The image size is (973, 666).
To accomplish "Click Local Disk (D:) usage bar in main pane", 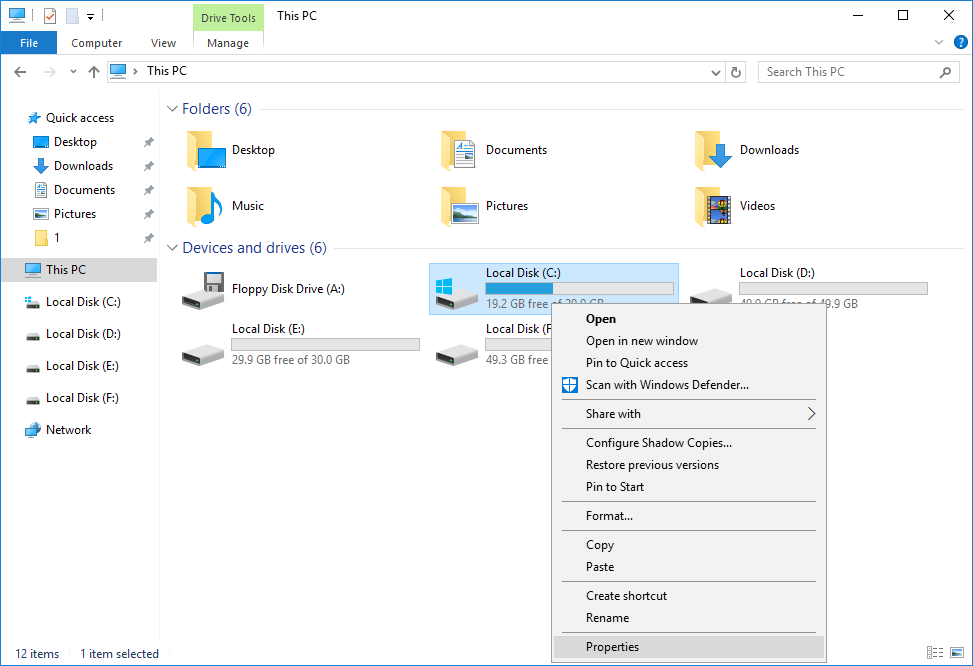I will (x=833, y=289).
